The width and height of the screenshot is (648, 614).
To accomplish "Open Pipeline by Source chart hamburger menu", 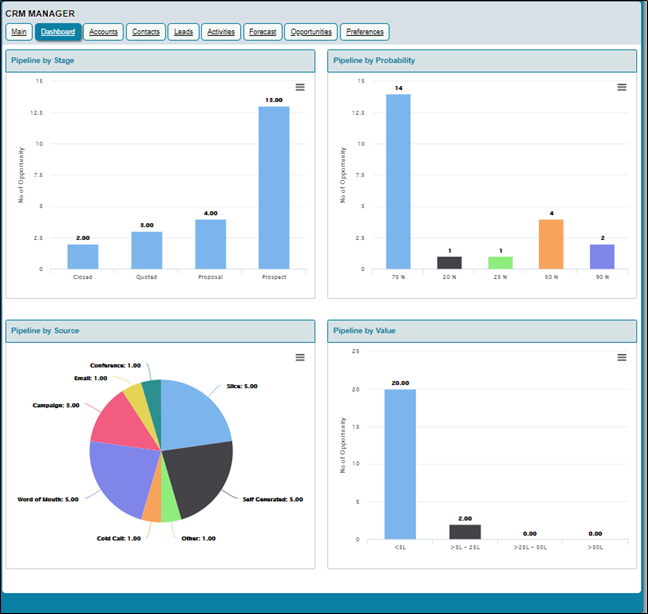I will pyautogui.click(x=300, y=358).
